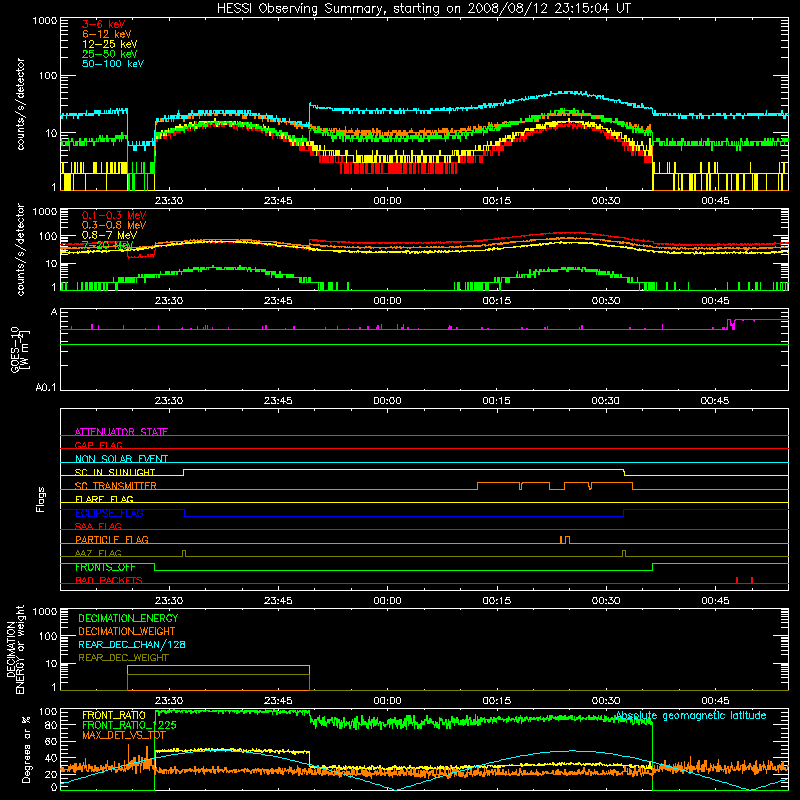
Task: Select the 00:30 time label under the Flags panel
Action: point(606,601)
